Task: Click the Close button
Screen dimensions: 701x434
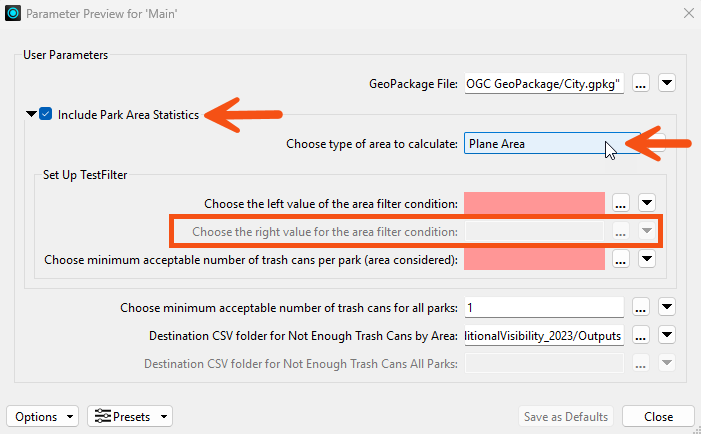Action: point(658,417)
